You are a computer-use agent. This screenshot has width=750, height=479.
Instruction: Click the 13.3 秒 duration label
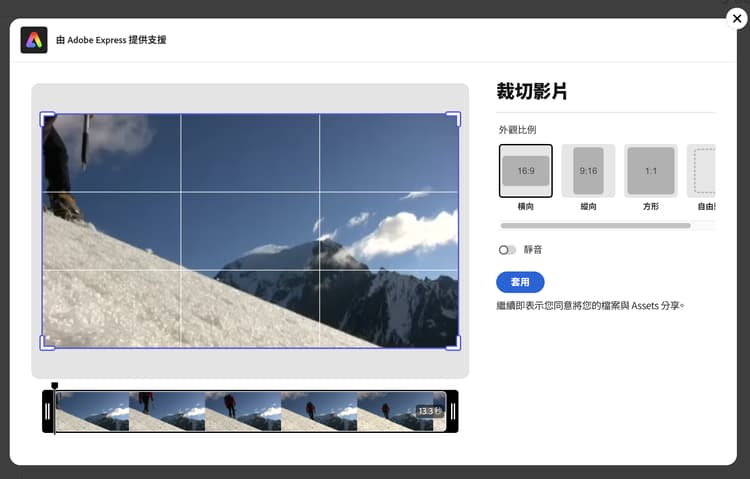click(429, 411)
